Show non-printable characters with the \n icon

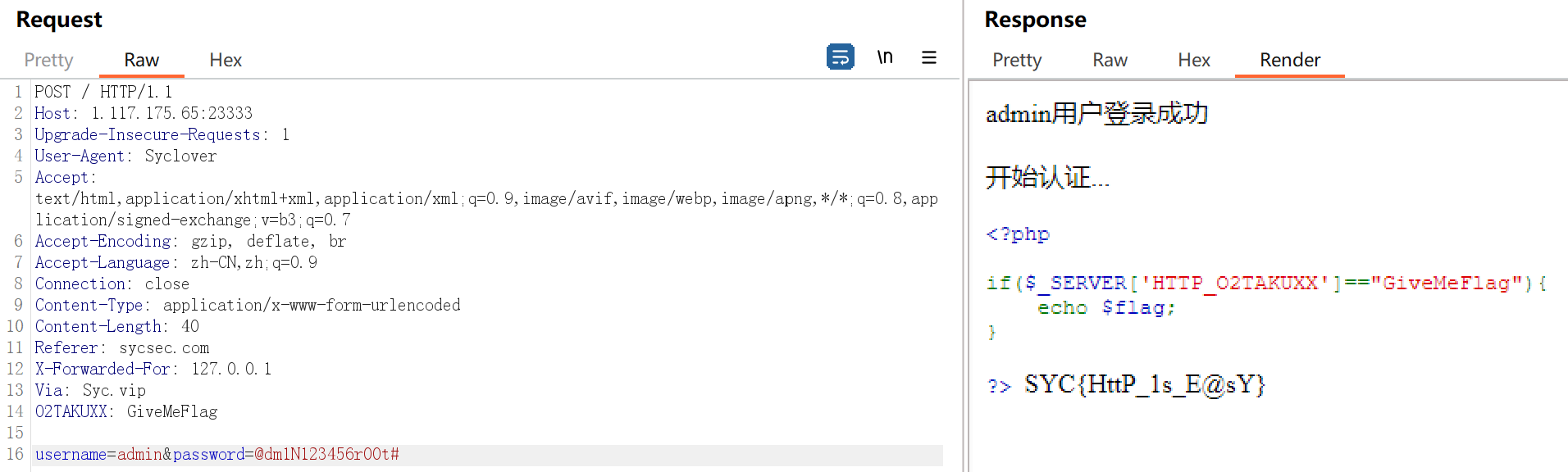885,57
